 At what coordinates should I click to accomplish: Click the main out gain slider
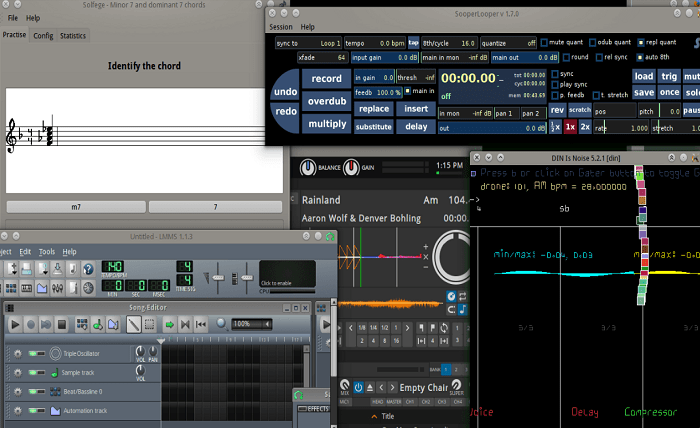525,57
